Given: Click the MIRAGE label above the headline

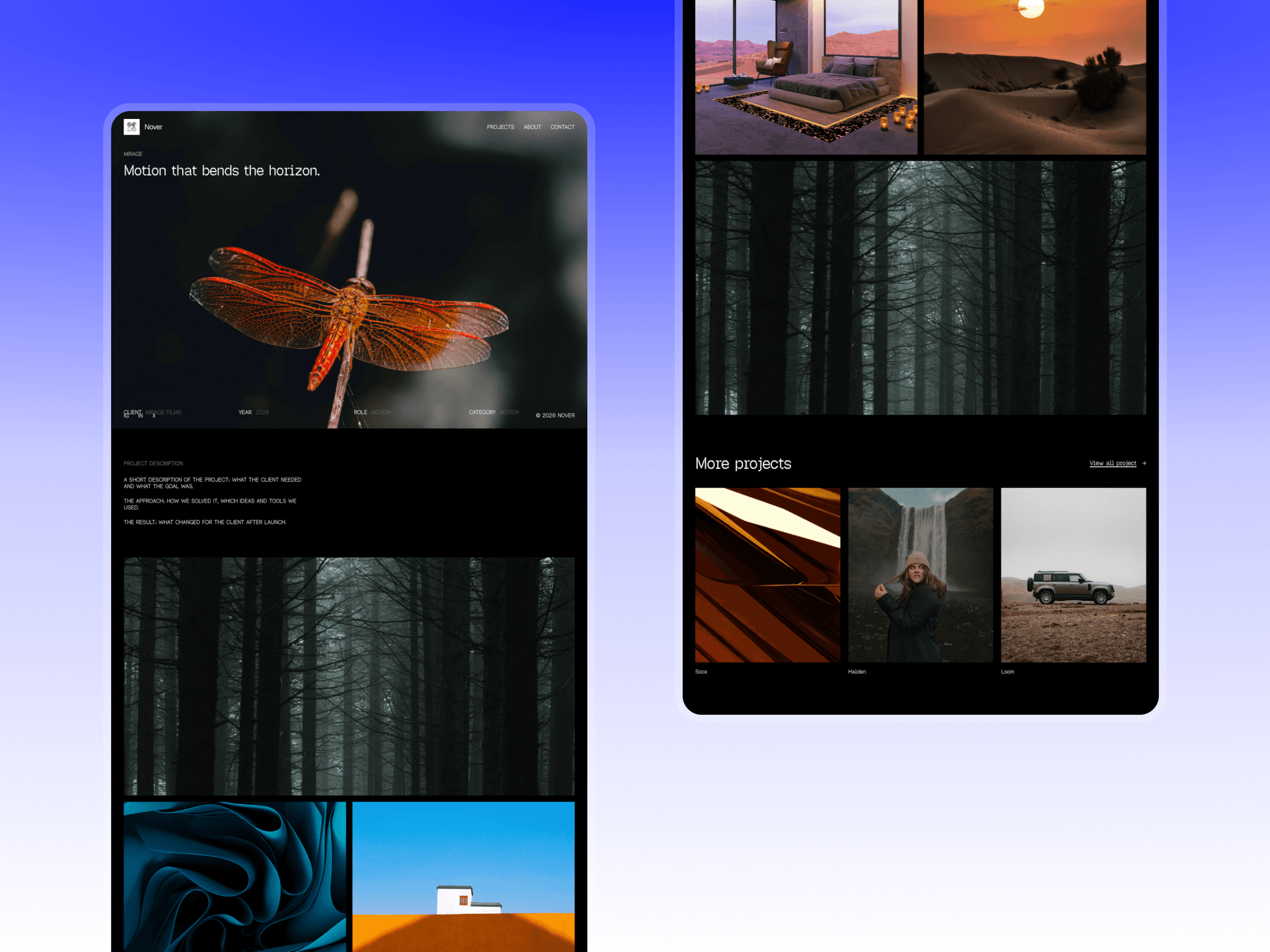Looking at the screenshot, I should point(133,154).
